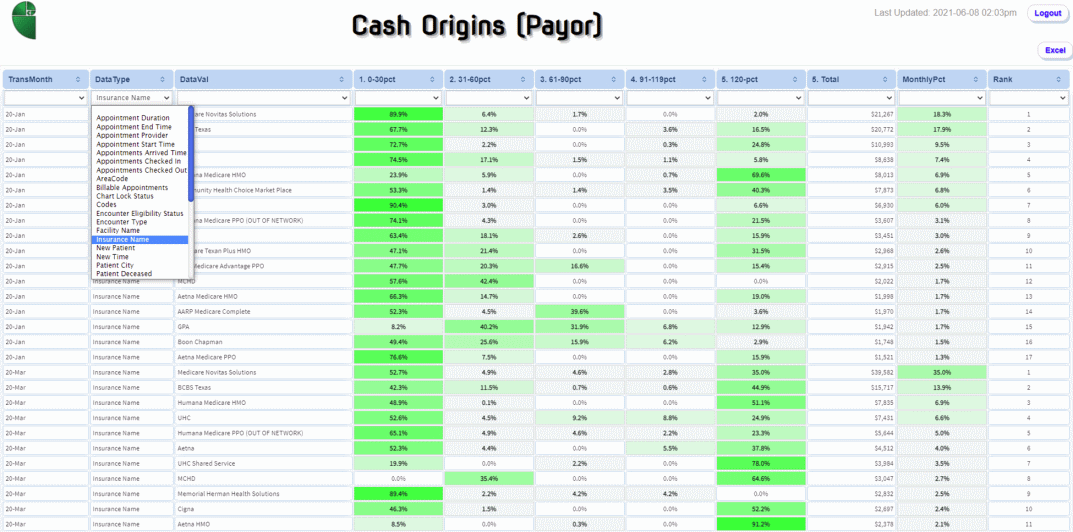Image resolution: width=1073 pixels, height=532 pixels.
Task: Click the $39,582 total cell
Action: pos(851,372)
